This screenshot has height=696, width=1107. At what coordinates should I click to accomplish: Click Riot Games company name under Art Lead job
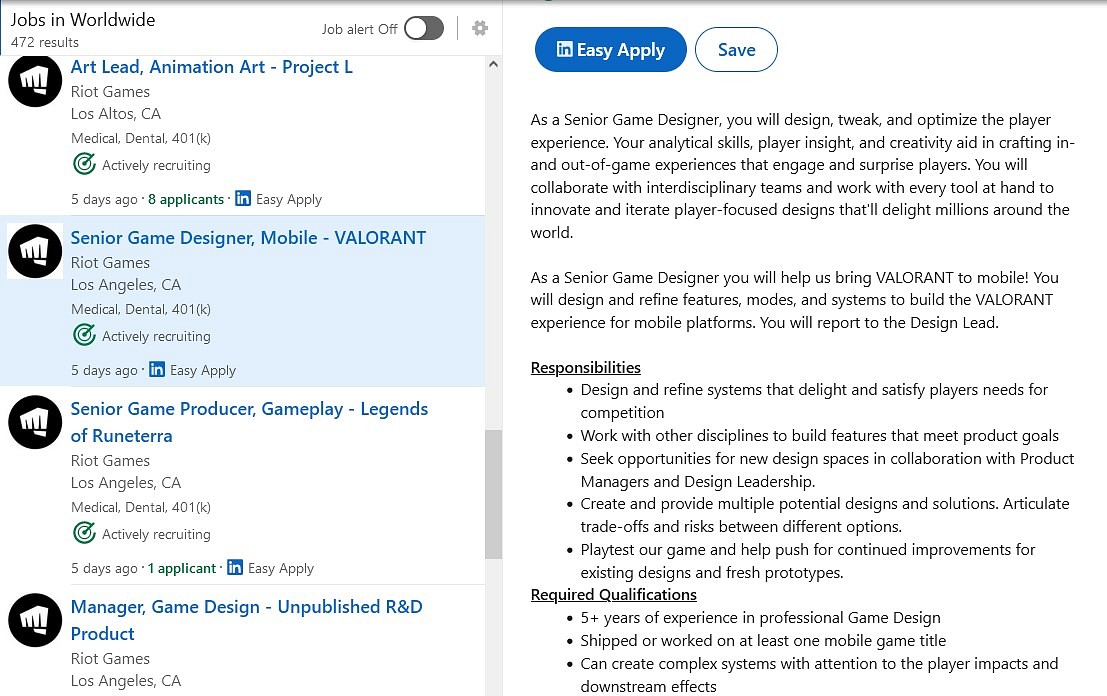110,92
